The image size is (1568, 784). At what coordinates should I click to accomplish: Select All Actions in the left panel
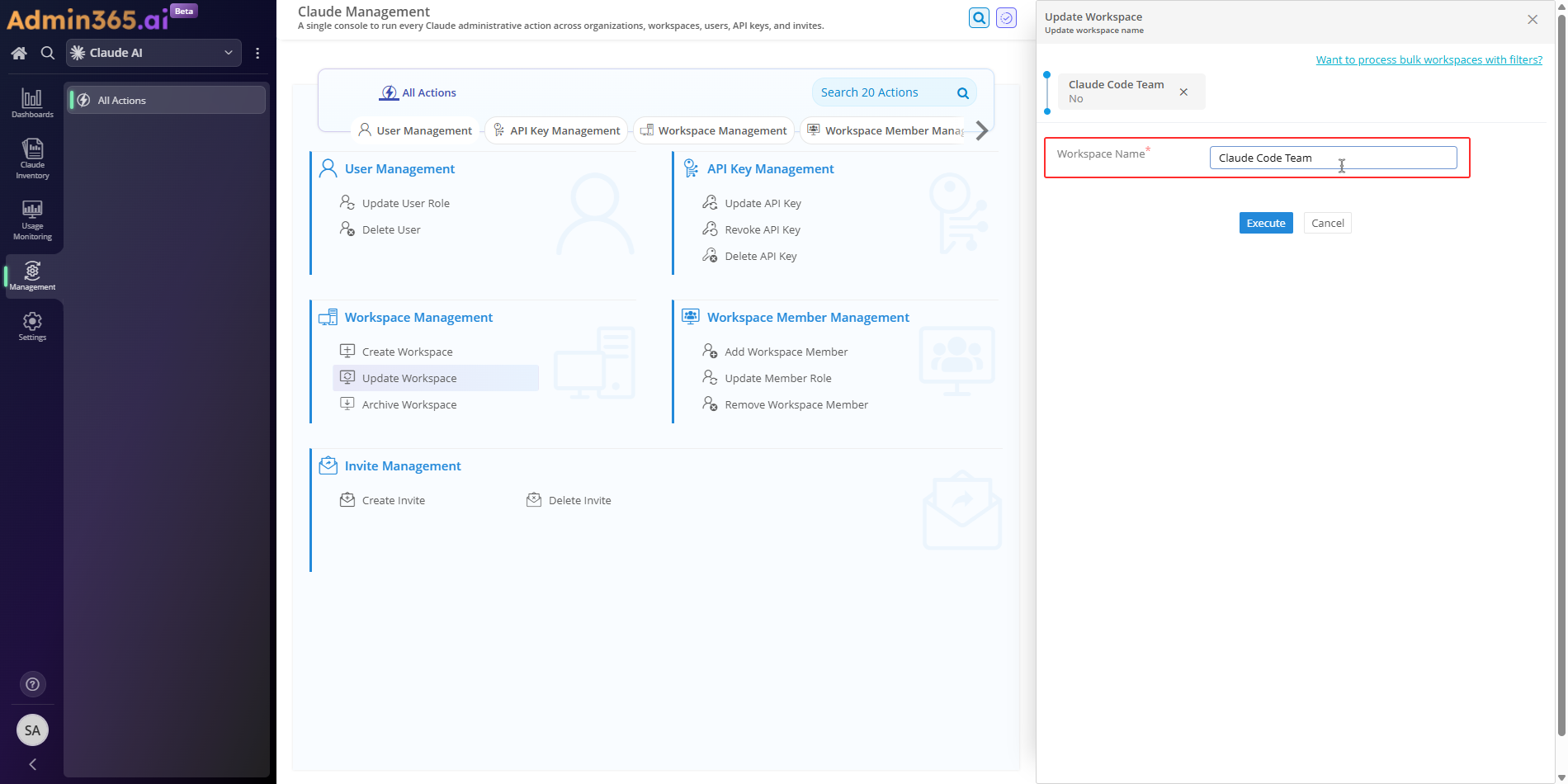166,100
